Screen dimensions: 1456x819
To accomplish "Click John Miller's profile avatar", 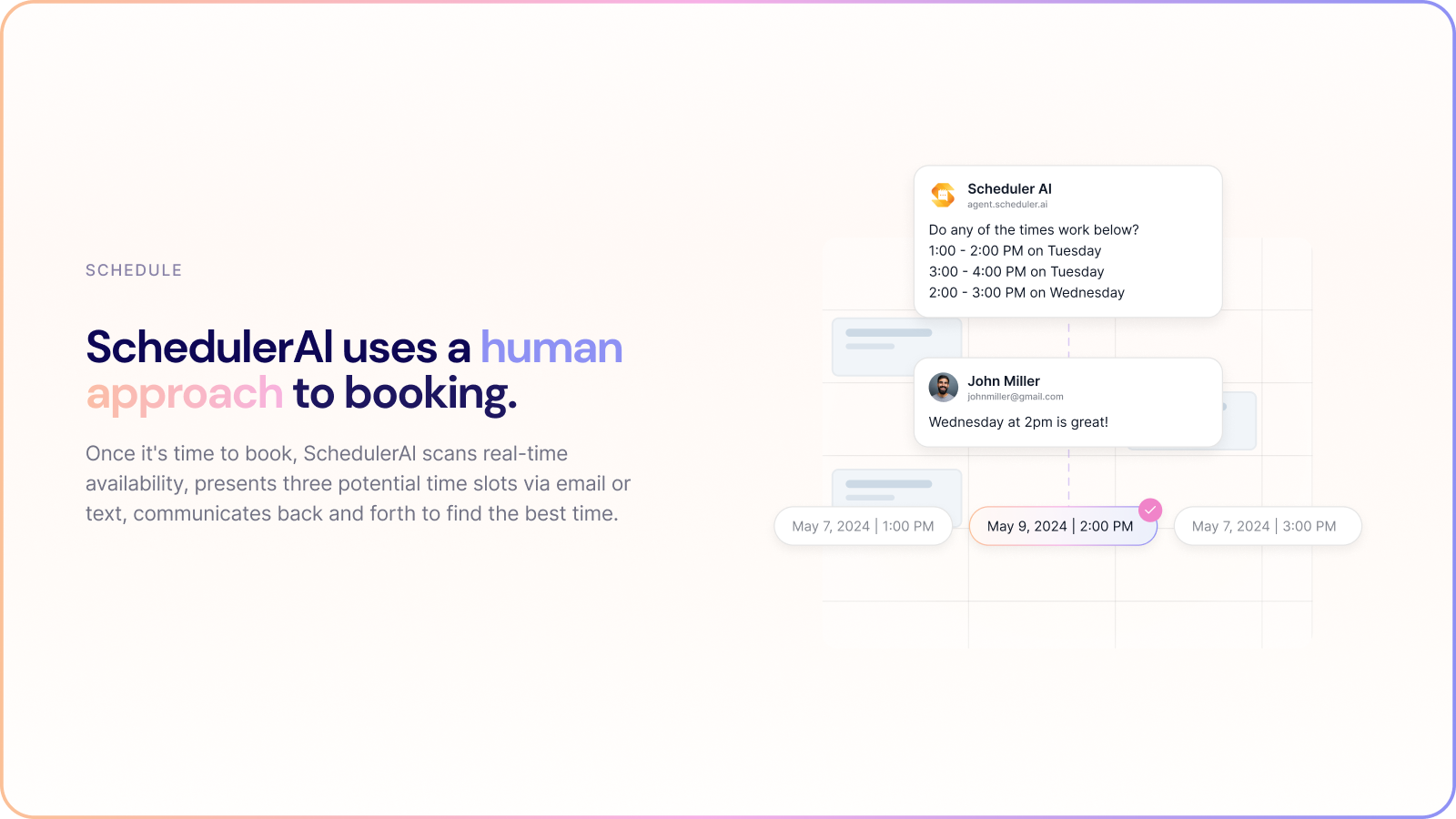I will point(943,387).
